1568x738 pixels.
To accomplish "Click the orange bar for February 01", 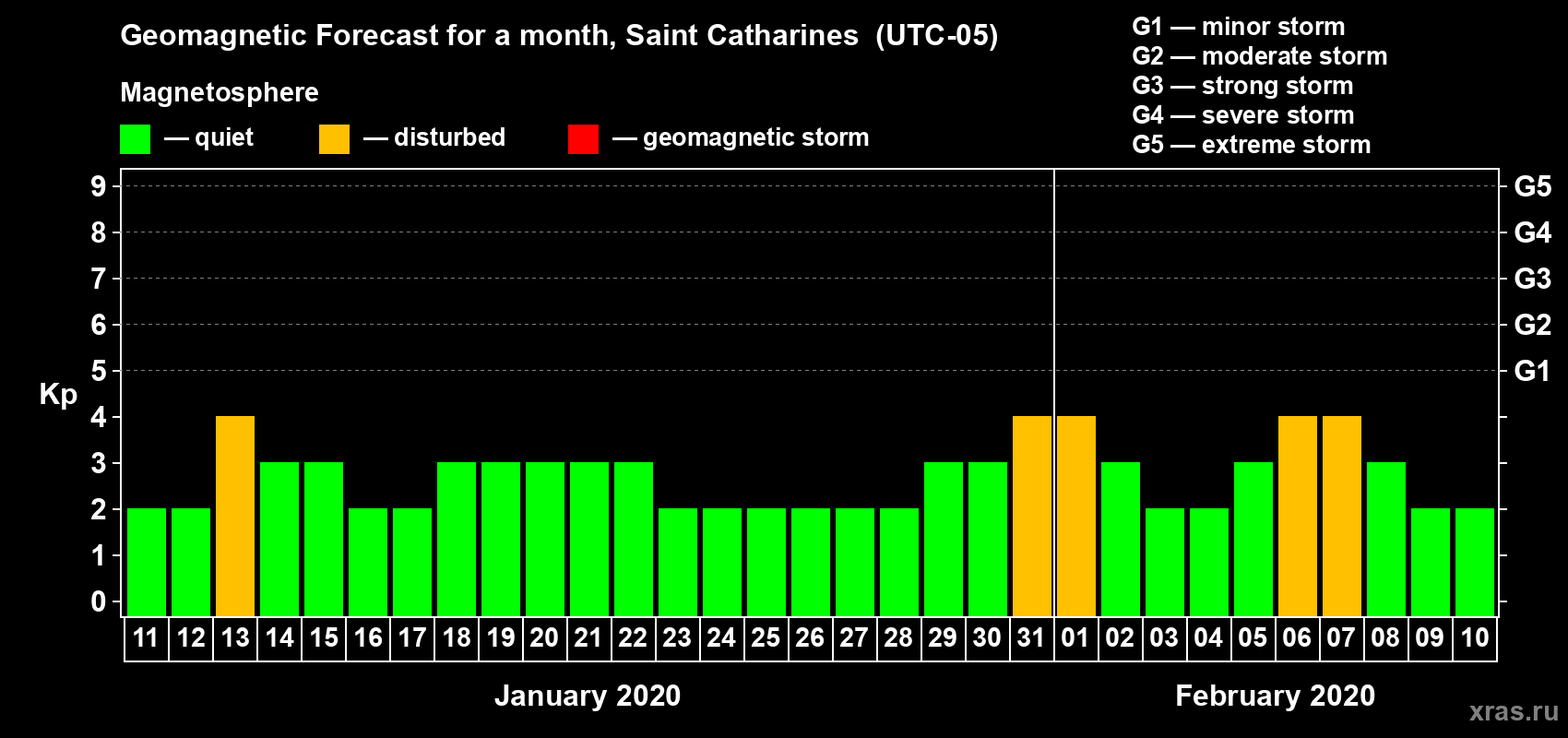I will [x=1076, y=517].
